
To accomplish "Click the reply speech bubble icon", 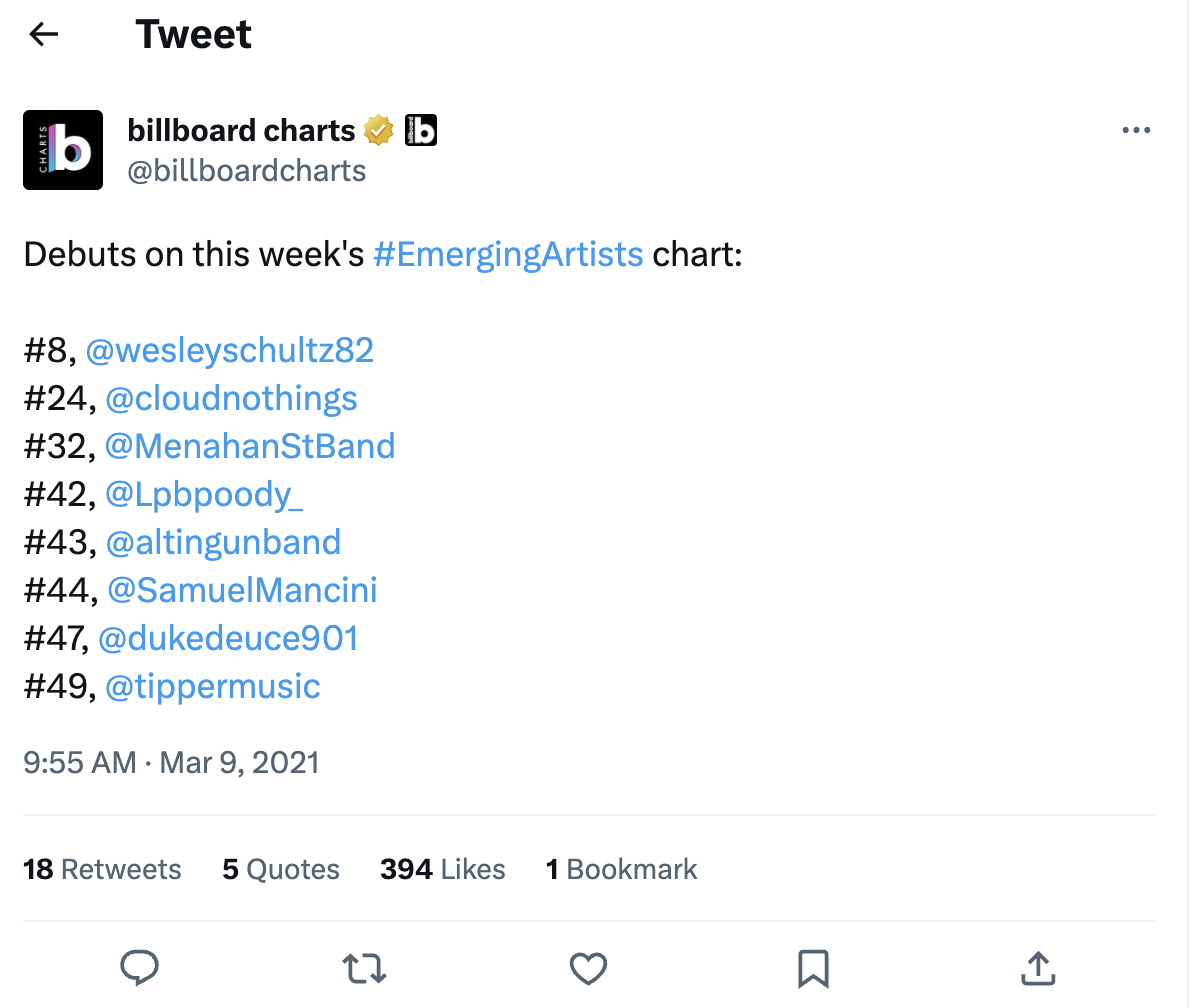I will coord(140,968).
